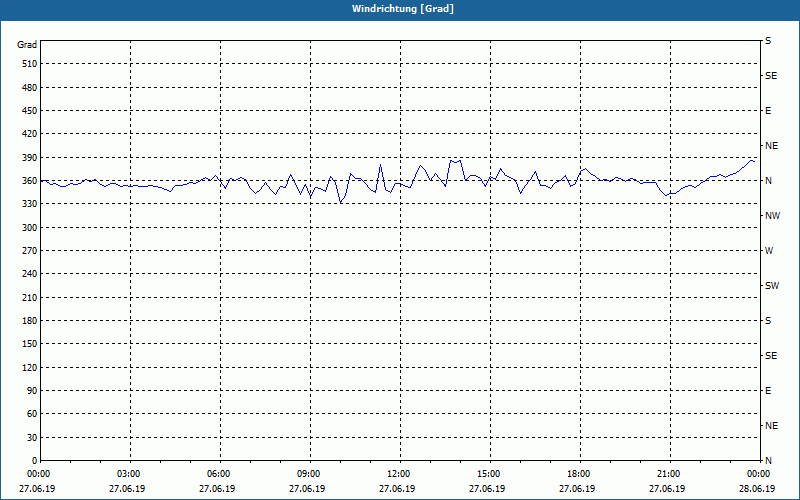Viewport: 800px width, 500px height.
Task: Select the 360 y-axis value
Action: point(30,181)
